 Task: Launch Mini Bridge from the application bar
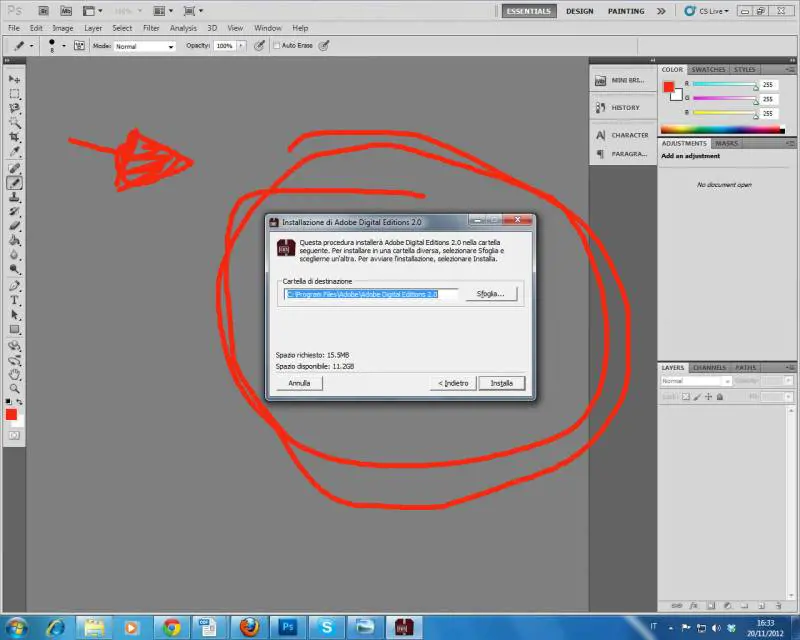click(66, 11)
